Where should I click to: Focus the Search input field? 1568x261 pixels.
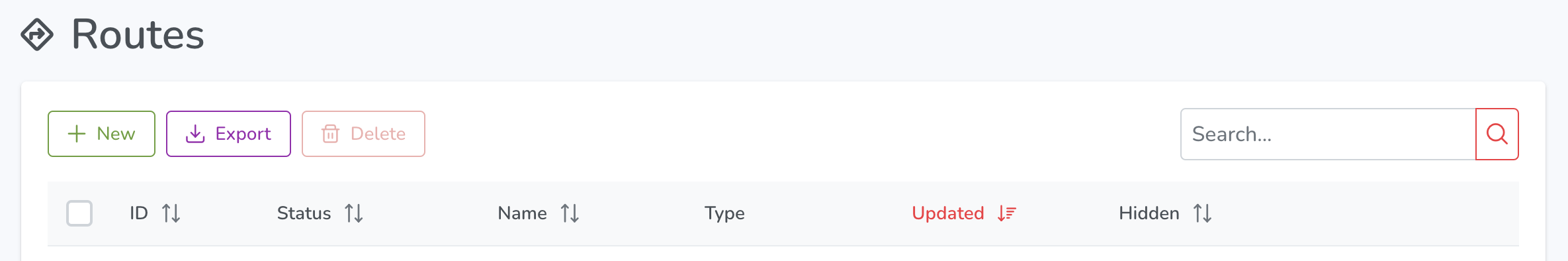pyautogui.click(x=1328, y=134)
